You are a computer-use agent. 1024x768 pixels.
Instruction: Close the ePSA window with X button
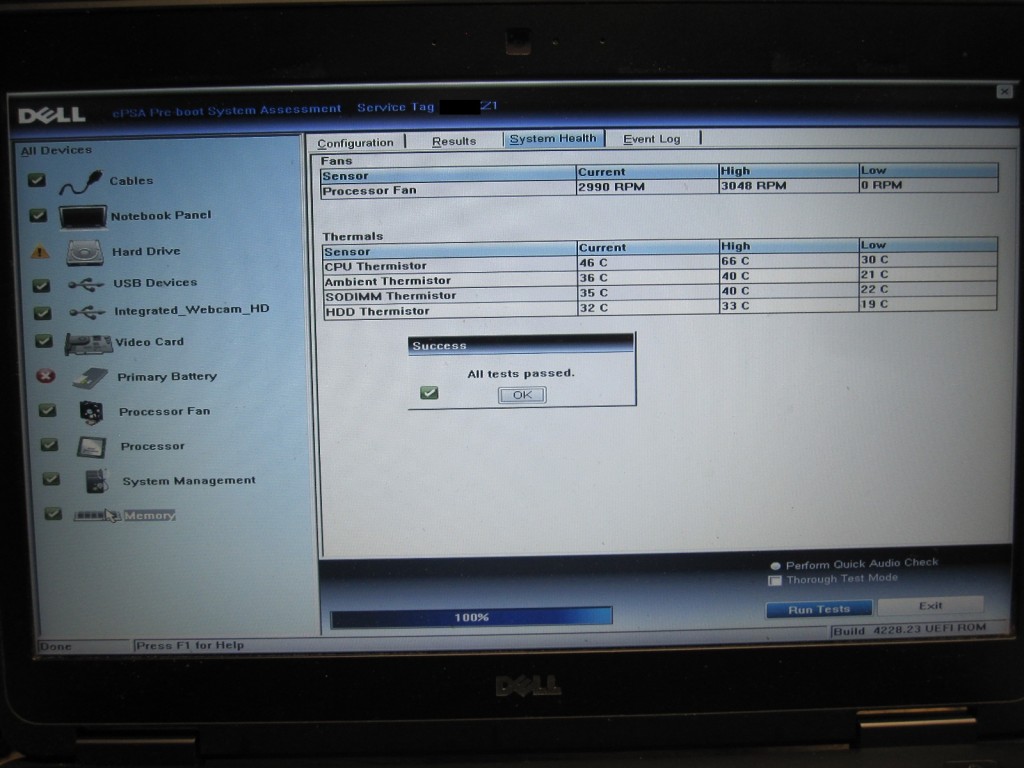coord(1004,91)
